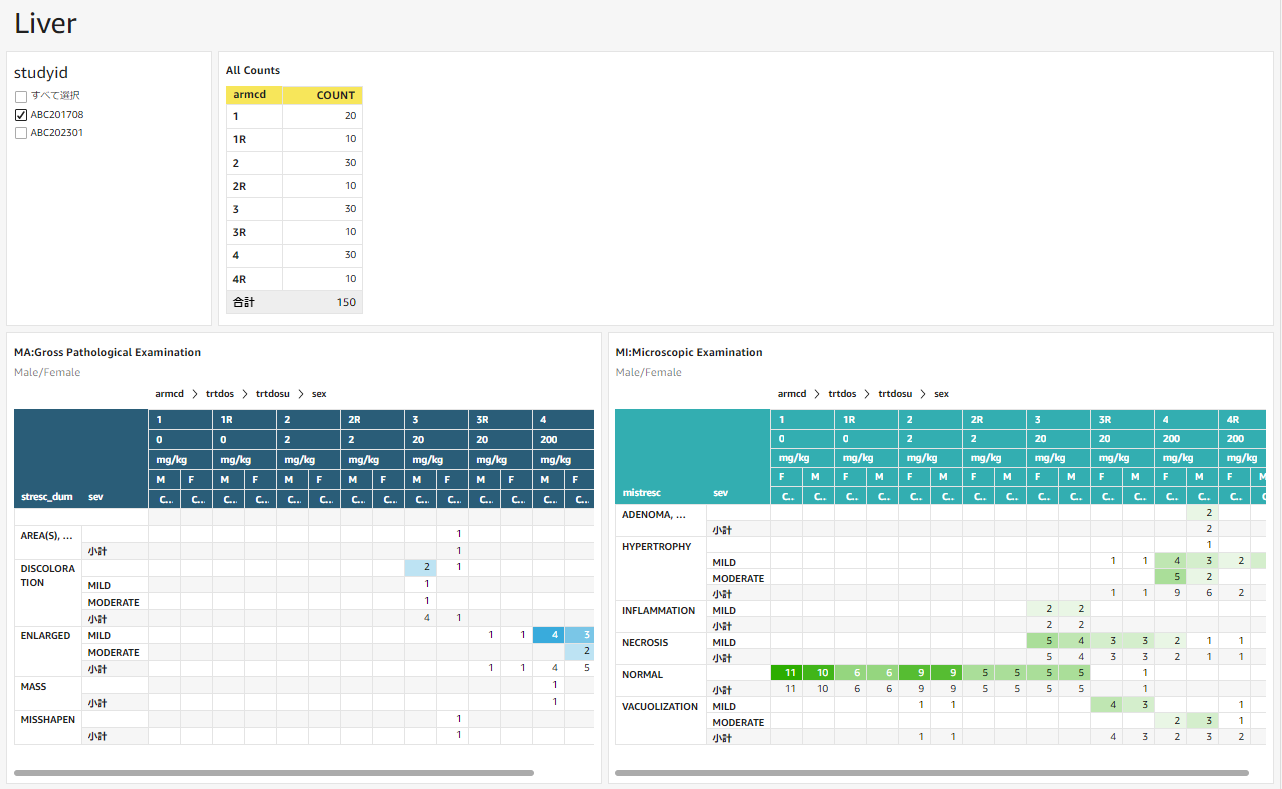
Task: Click the horizontal scrollbar under the MA table
Action: tap(274, 772)
